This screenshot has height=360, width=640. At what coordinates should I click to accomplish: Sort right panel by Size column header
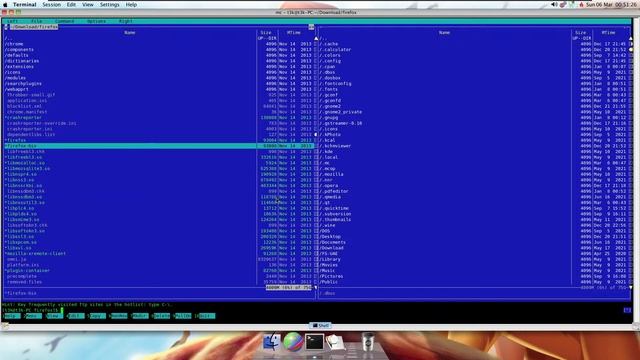pyautogui.click(x=580, y=32)
